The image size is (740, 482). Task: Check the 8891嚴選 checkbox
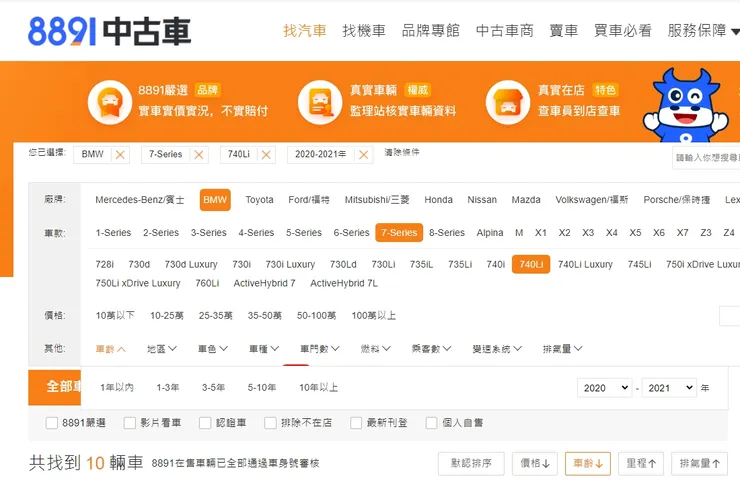point(51,423)
